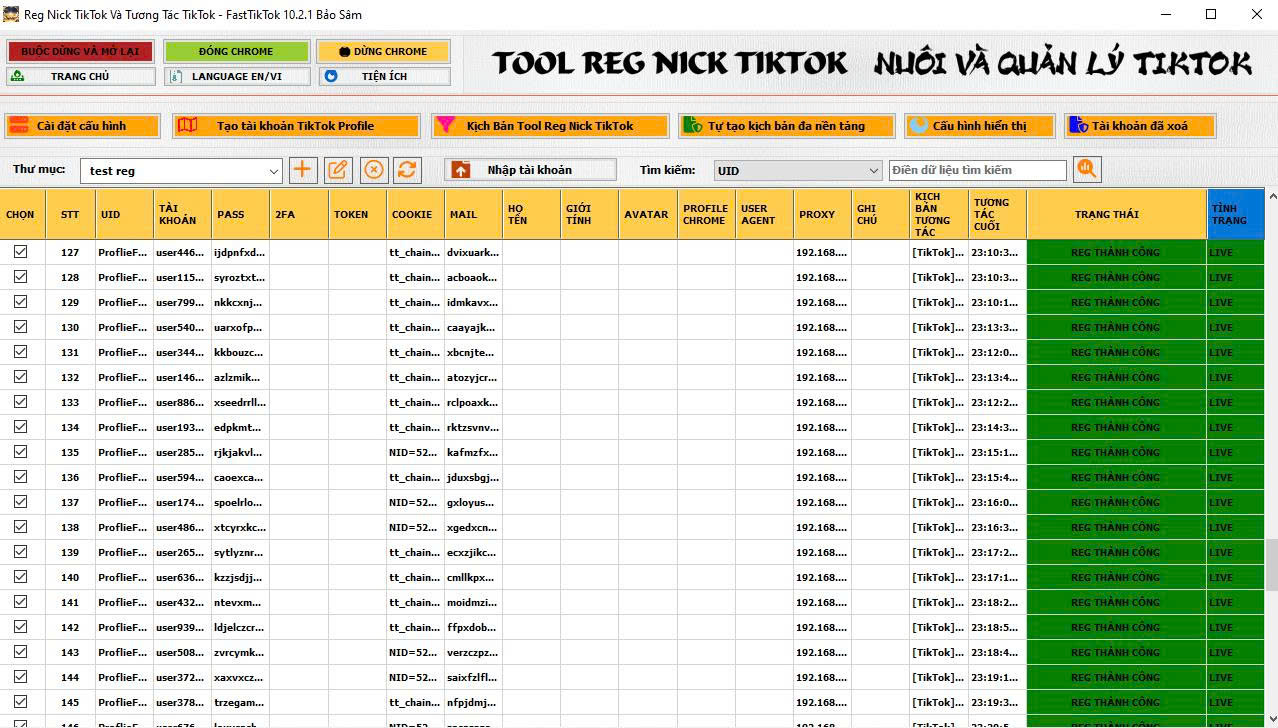
Task: Click the refresh folder icon
Action: (x=407, y=170)
